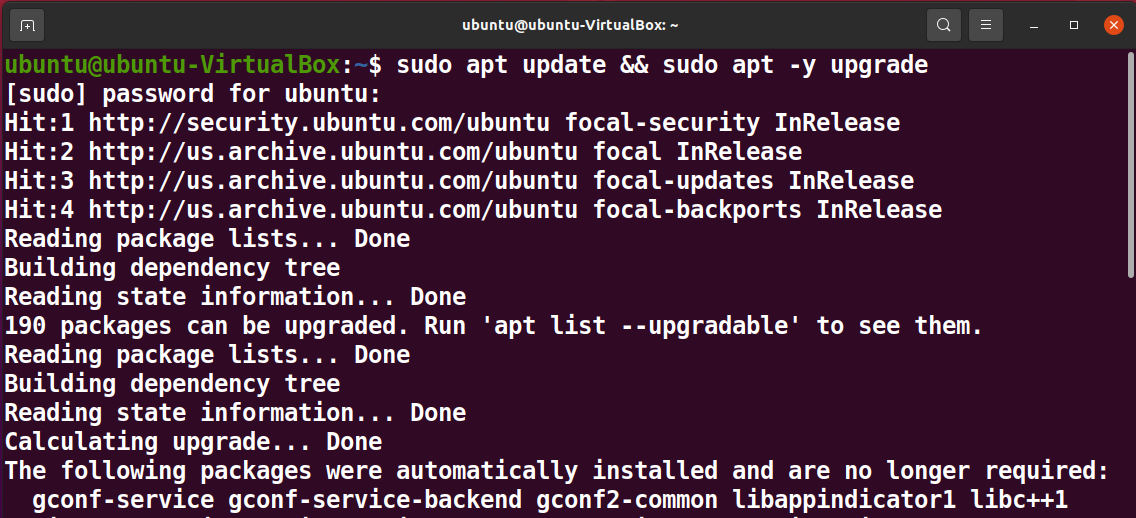Click the vertical scrollbar thumb
Viewport: 1136px width, 518px height.
click(x=1131, y=165)
